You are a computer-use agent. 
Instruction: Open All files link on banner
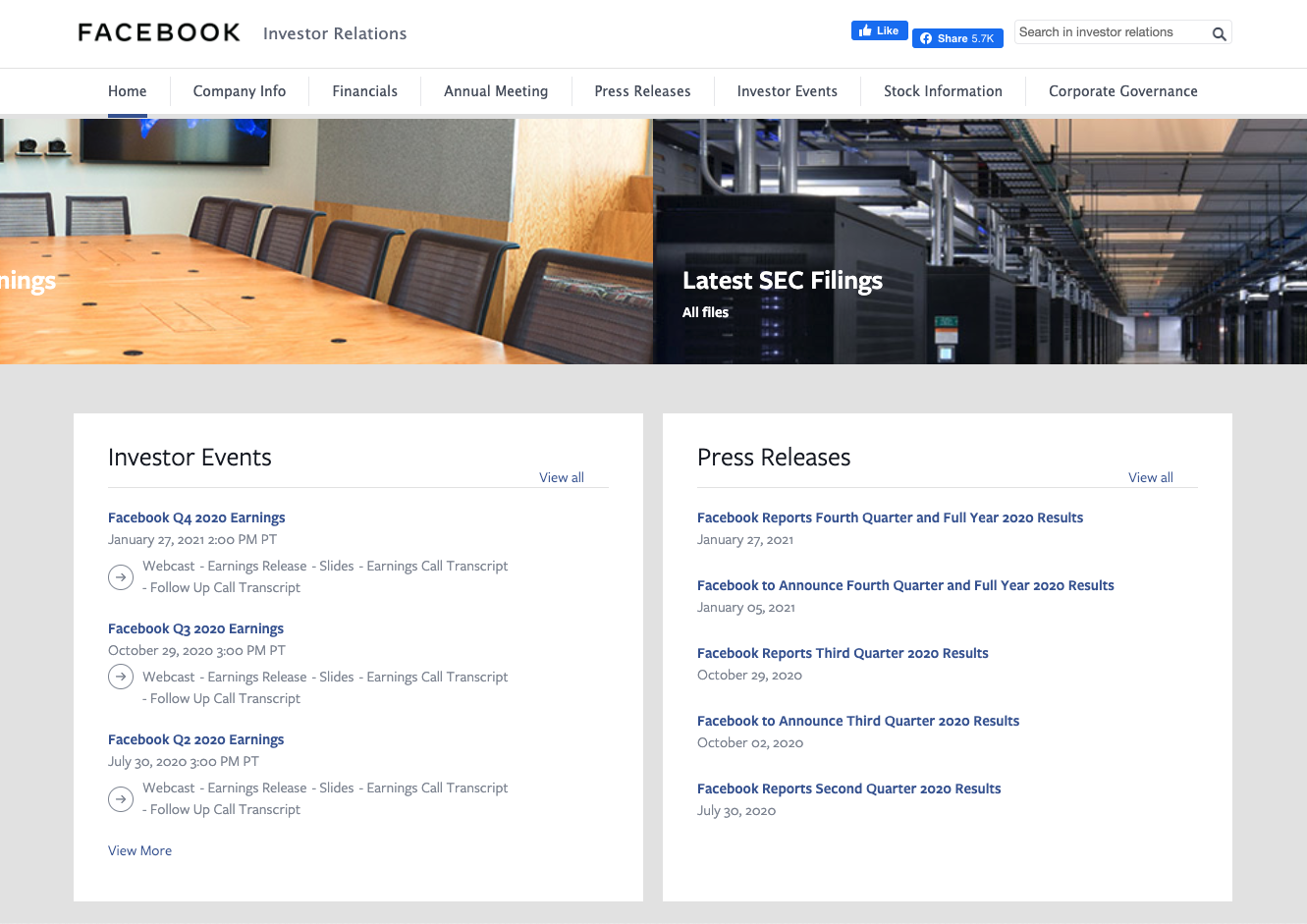pos(706,312)
